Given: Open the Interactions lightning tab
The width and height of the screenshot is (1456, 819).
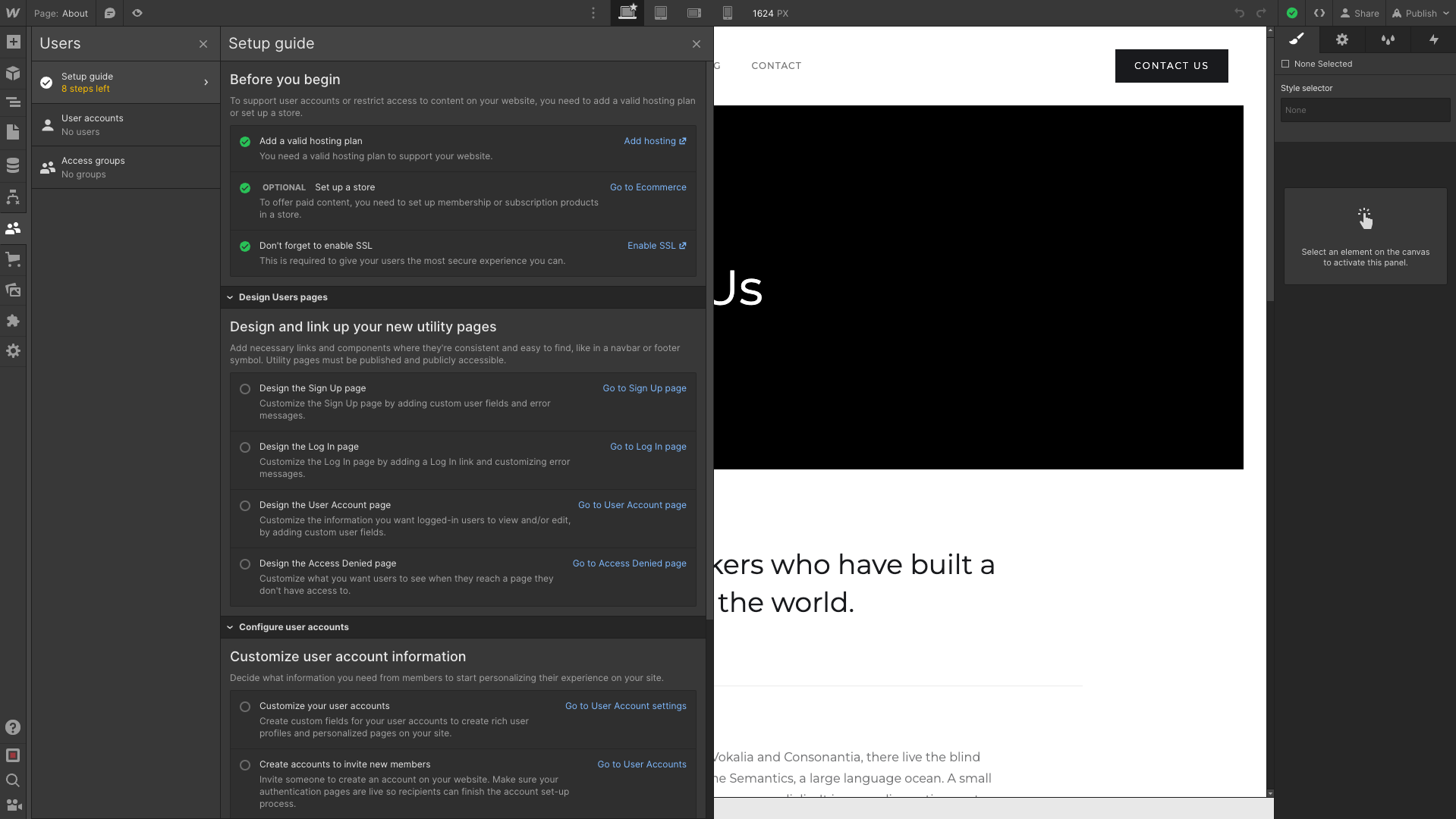Looking at the screenshot, I should [1433, 39].
